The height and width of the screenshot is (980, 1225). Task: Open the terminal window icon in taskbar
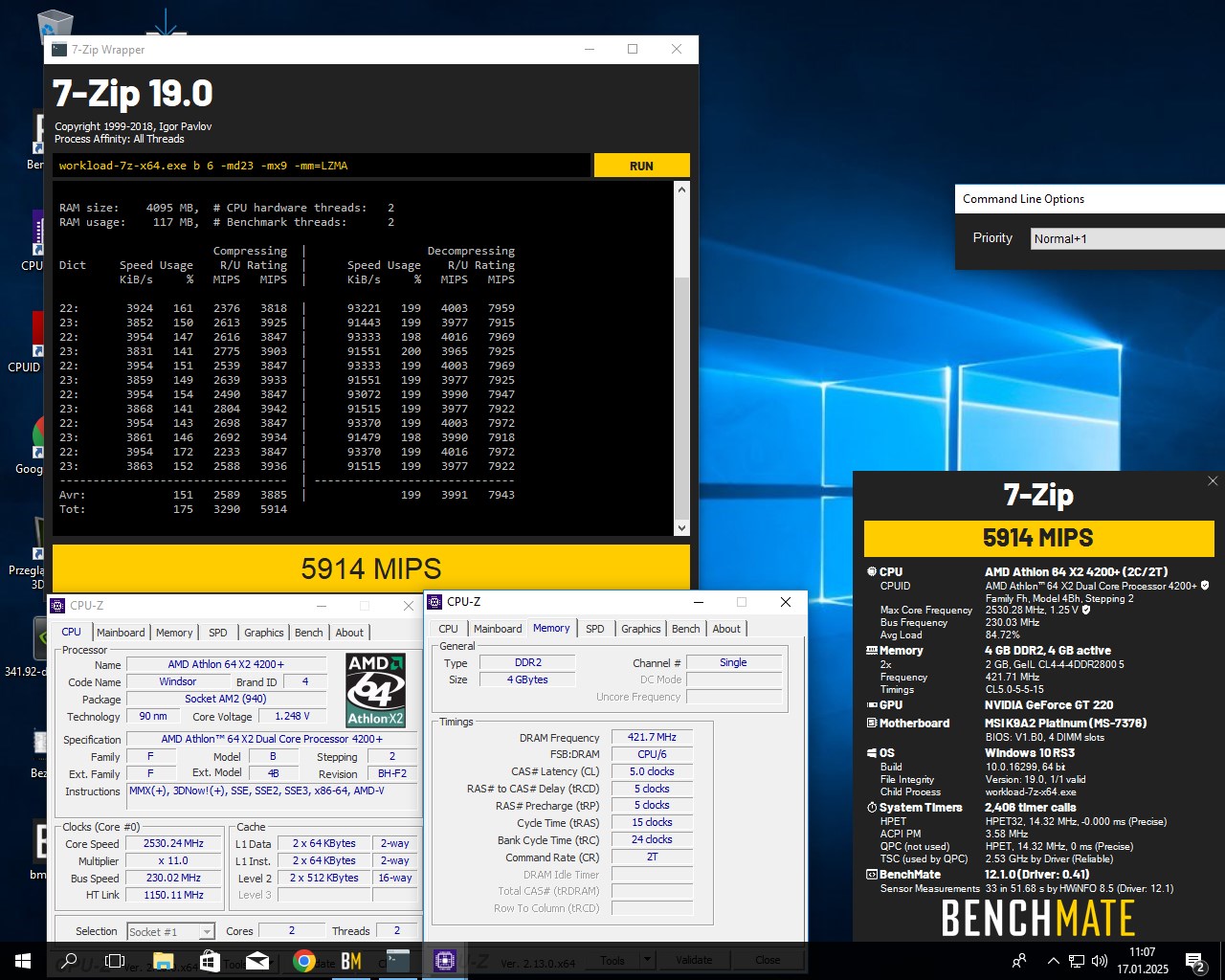pos(398,961)
